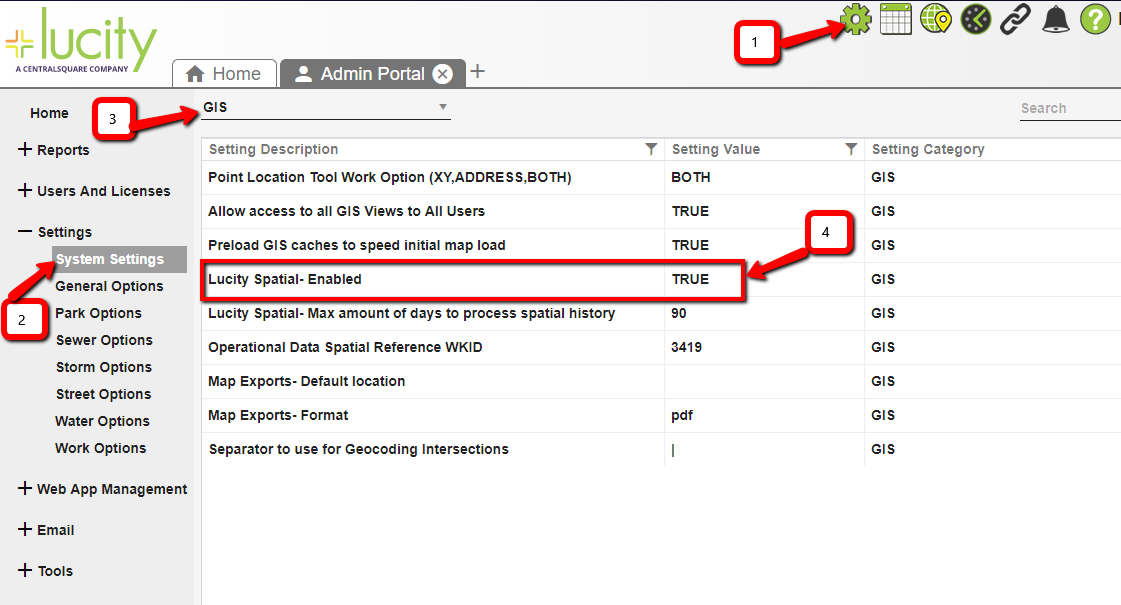Viewport: 1121px width, 605px height.
Task: Close the Admin Portal tab
Action: [443, 74]
